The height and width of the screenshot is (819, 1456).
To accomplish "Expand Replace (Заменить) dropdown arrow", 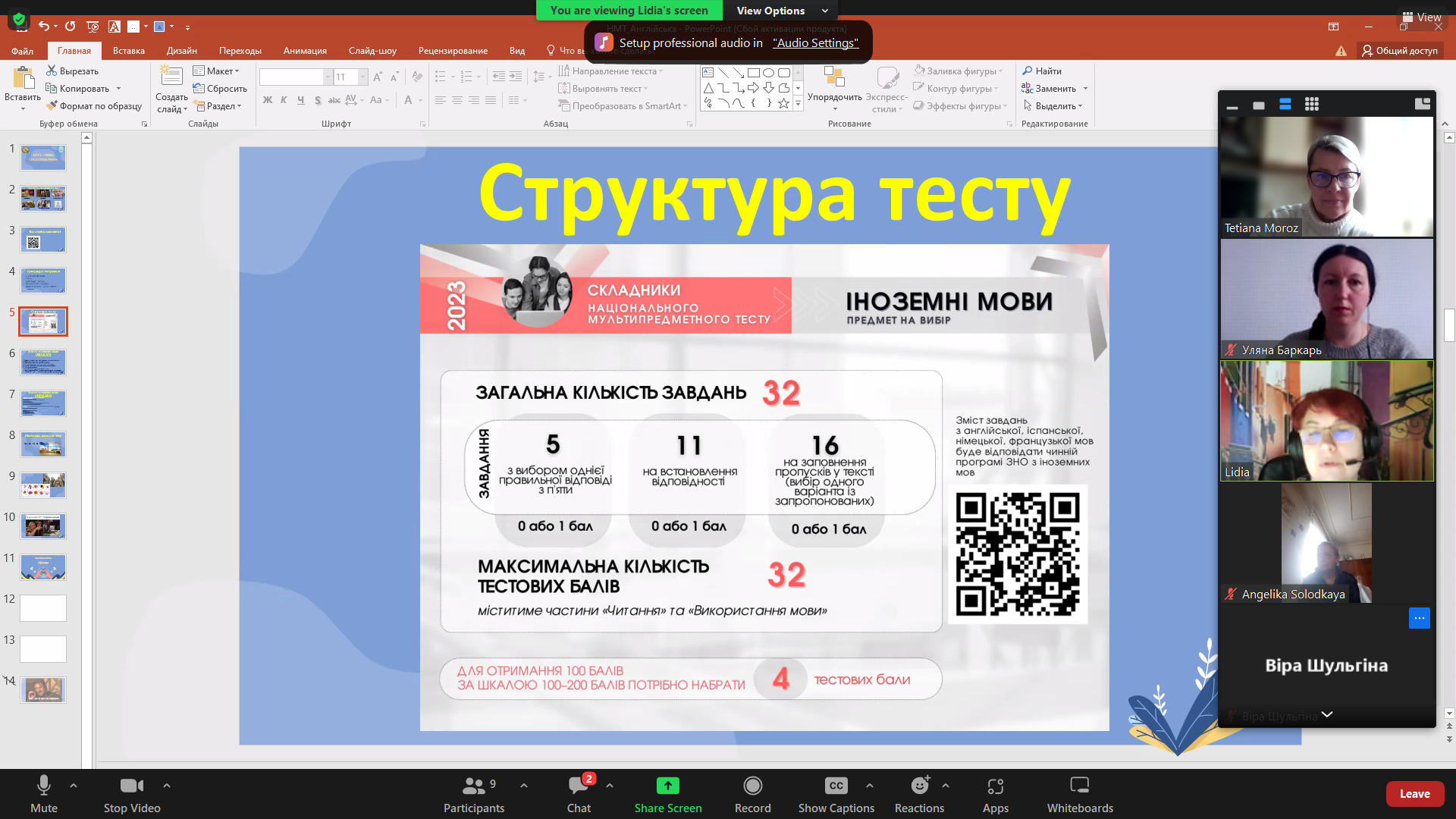I will click(x=1085, y=89).
